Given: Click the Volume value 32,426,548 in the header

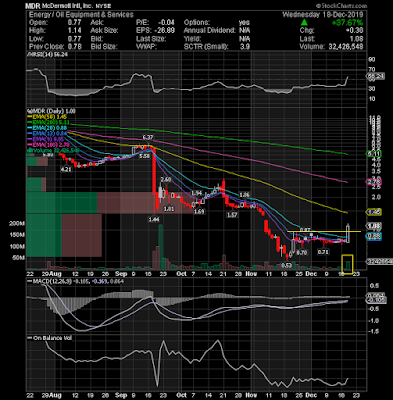Looking at the screenshot, I should [345, 47].
